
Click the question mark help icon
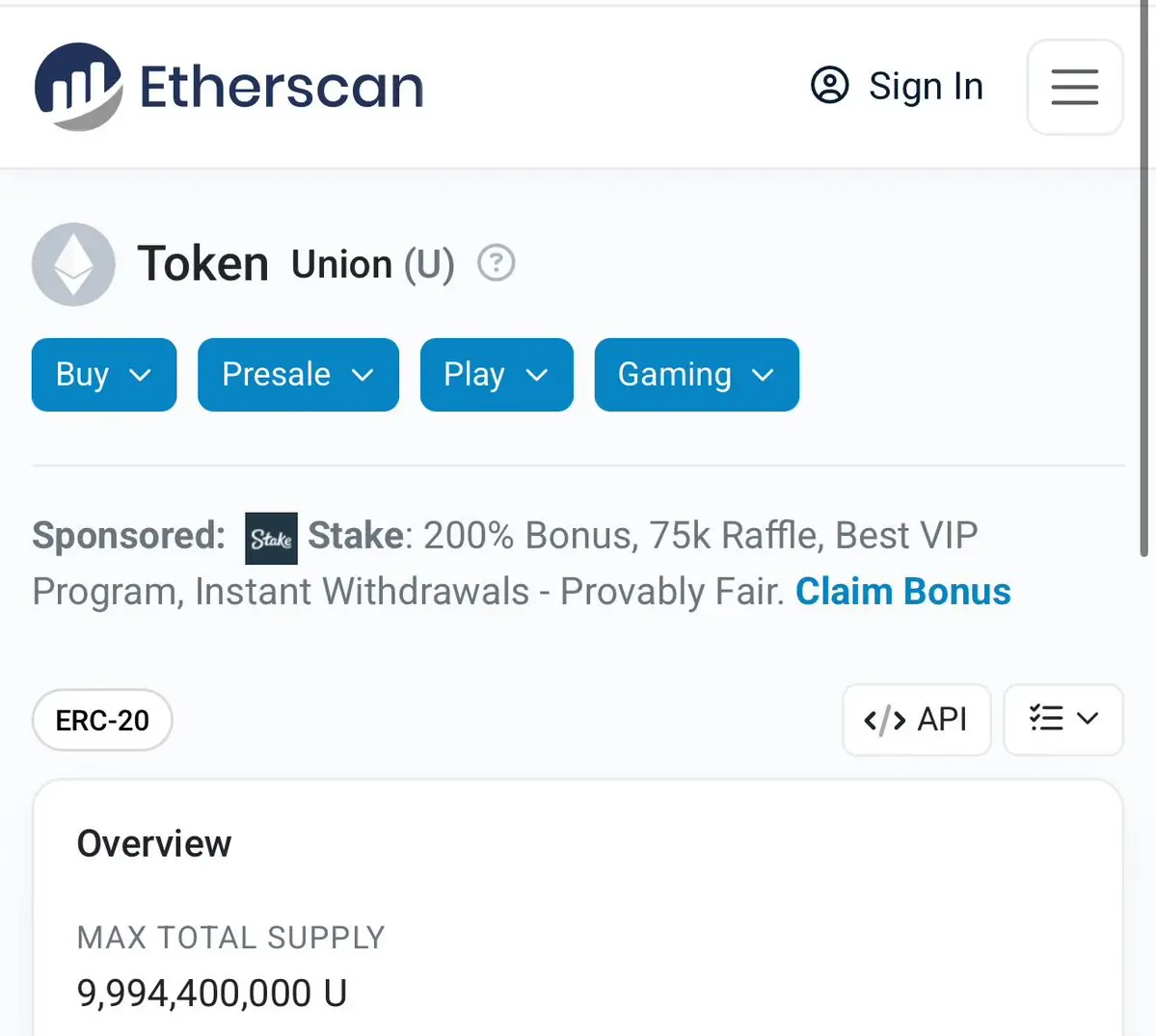[x=497, y=262]
